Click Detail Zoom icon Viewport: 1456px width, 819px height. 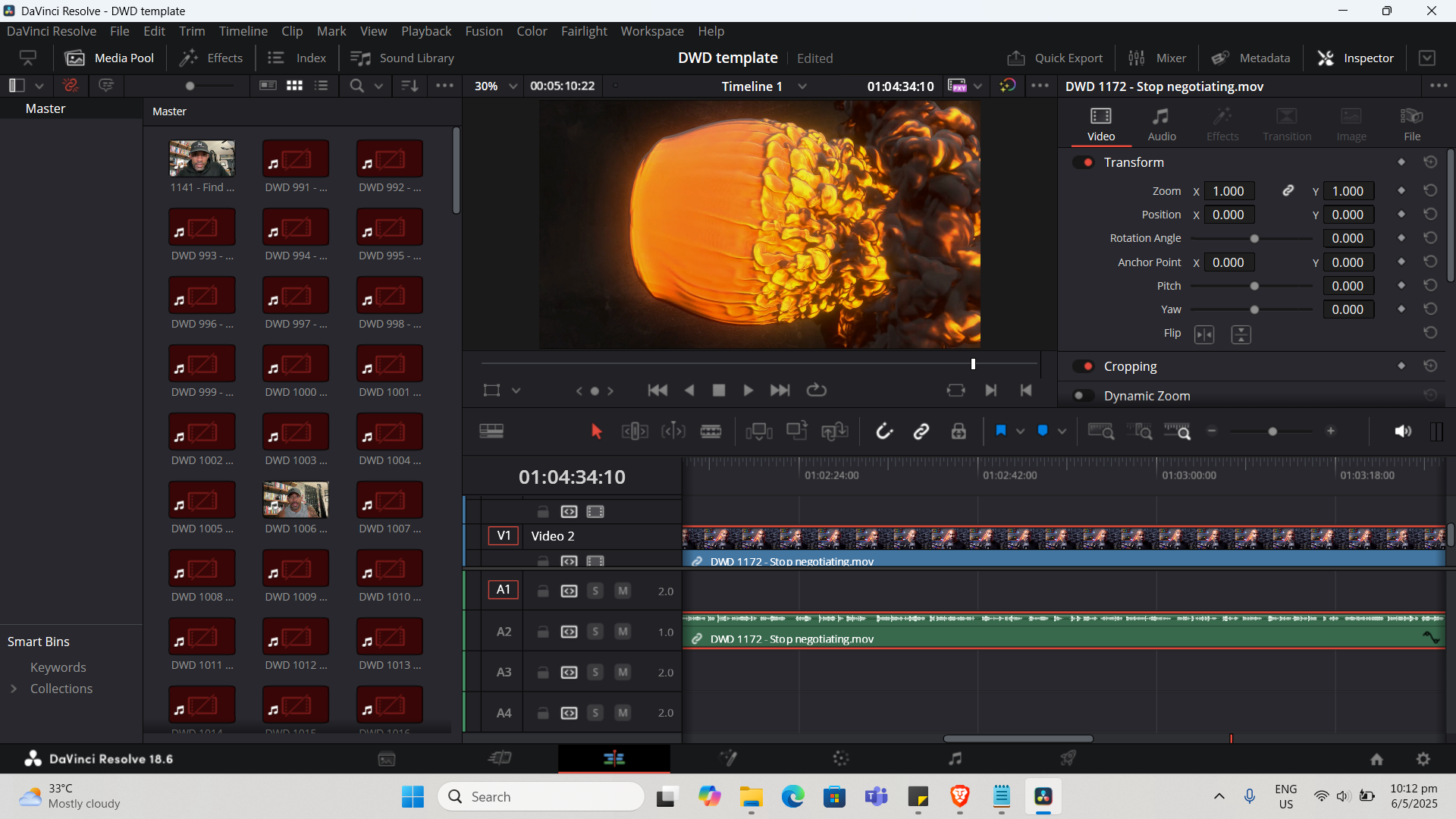click(1140, 431)
